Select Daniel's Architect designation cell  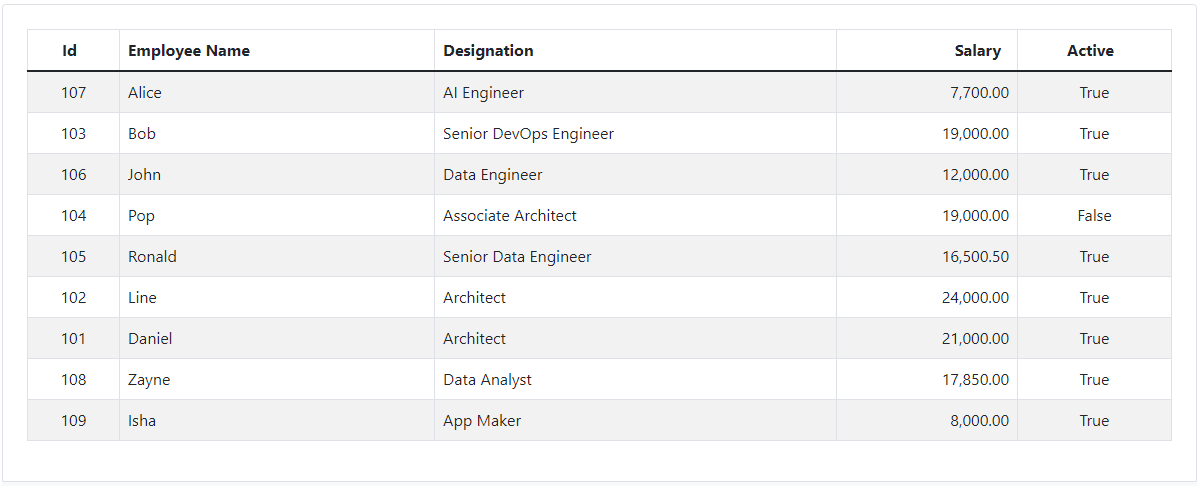(474, 339)
